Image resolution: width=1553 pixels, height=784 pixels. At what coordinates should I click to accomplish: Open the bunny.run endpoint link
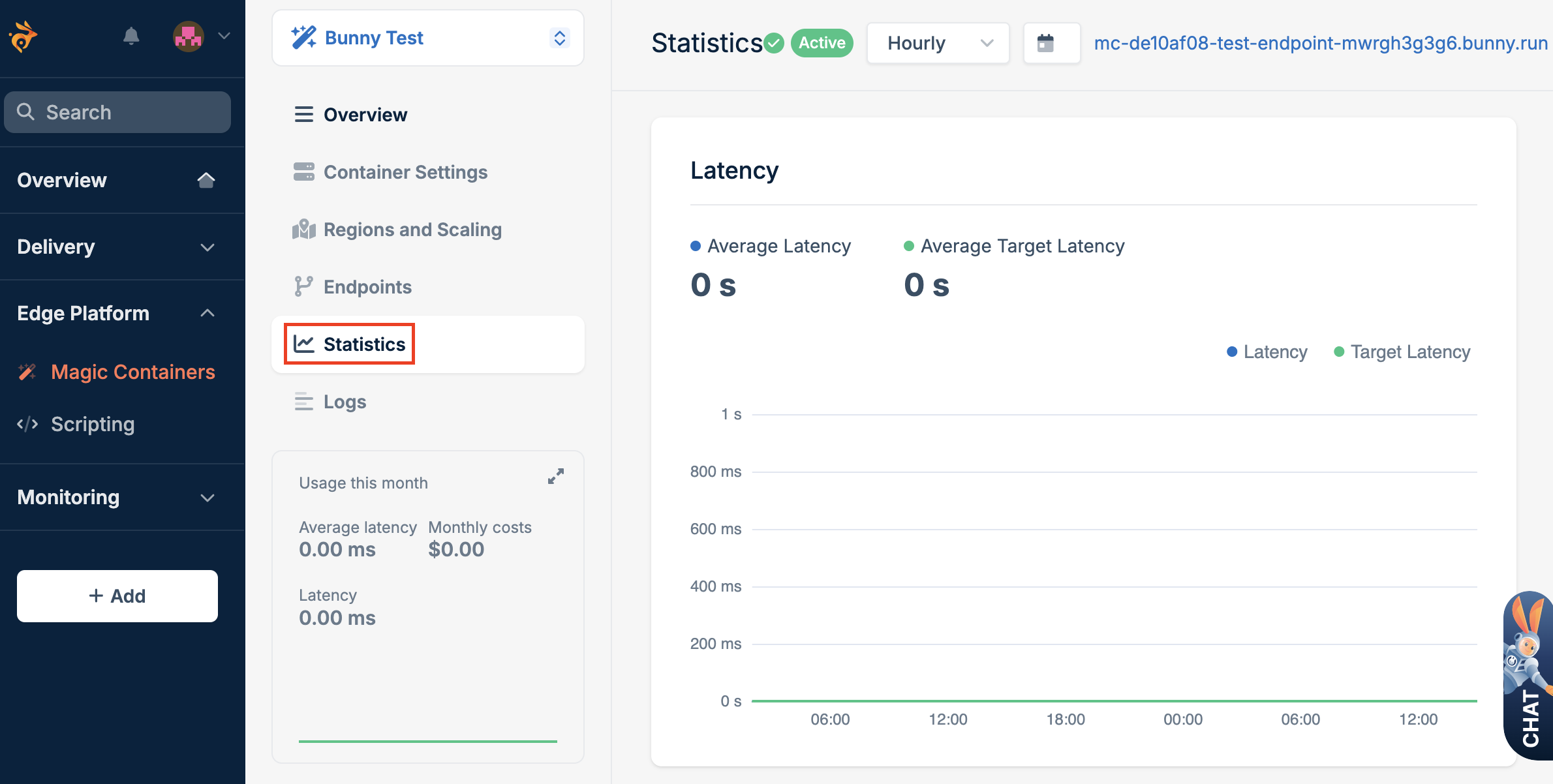[1320, 44]
